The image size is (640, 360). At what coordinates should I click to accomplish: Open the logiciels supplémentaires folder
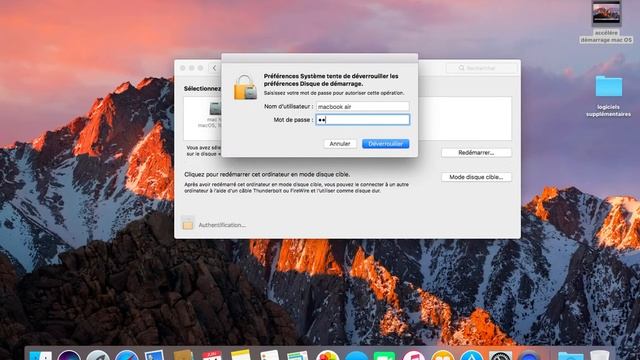click(x=609, y=87)
